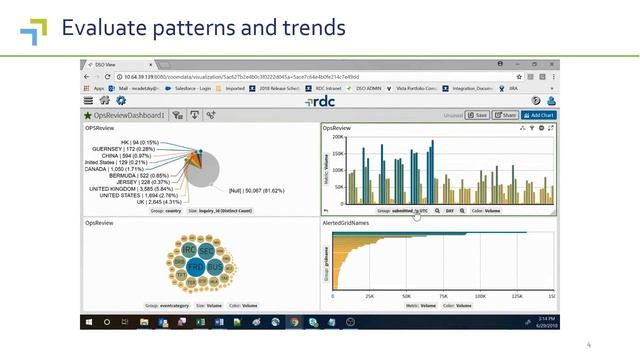This screenshot has width=640, height=360.
Task: Open Metric: Volume axis label on bar chart
Action: (326, 169)
